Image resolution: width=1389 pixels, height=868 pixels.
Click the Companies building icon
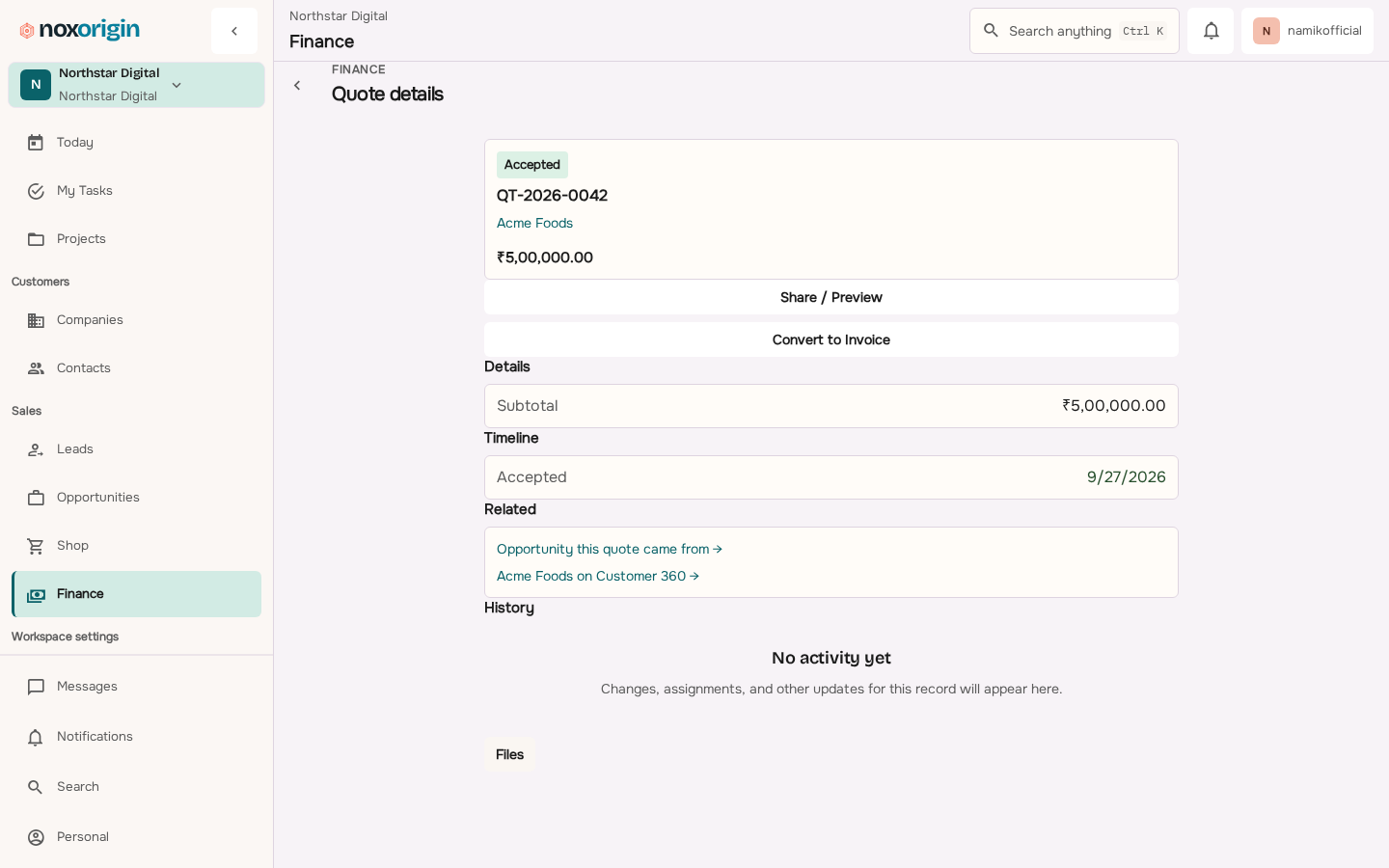(36, 320)
